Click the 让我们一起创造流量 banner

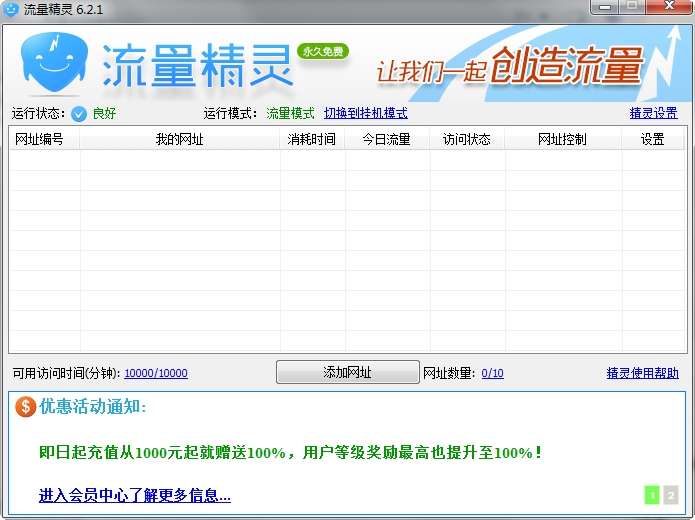[x=510, y=66]
